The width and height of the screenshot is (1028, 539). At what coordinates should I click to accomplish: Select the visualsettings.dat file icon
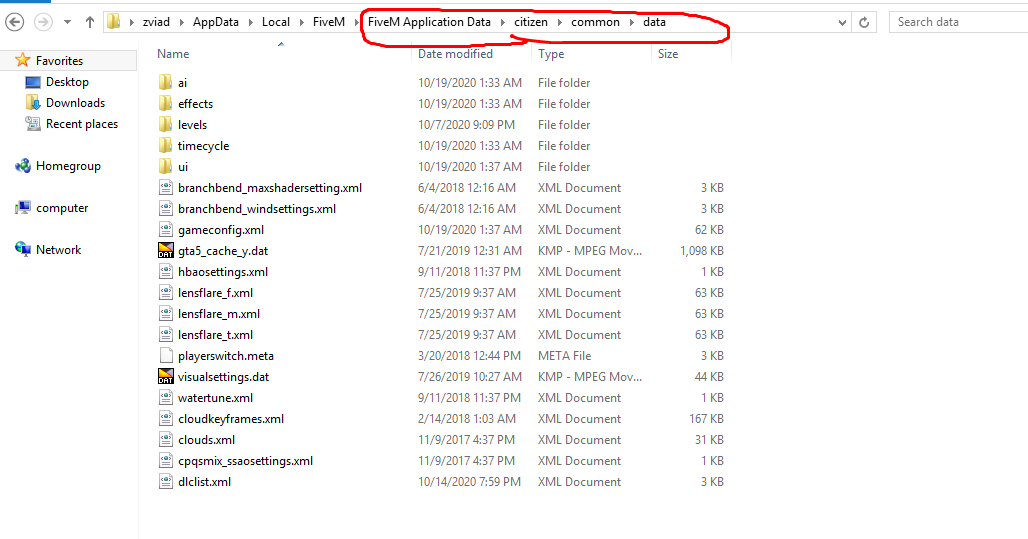[x=166, y=376]
